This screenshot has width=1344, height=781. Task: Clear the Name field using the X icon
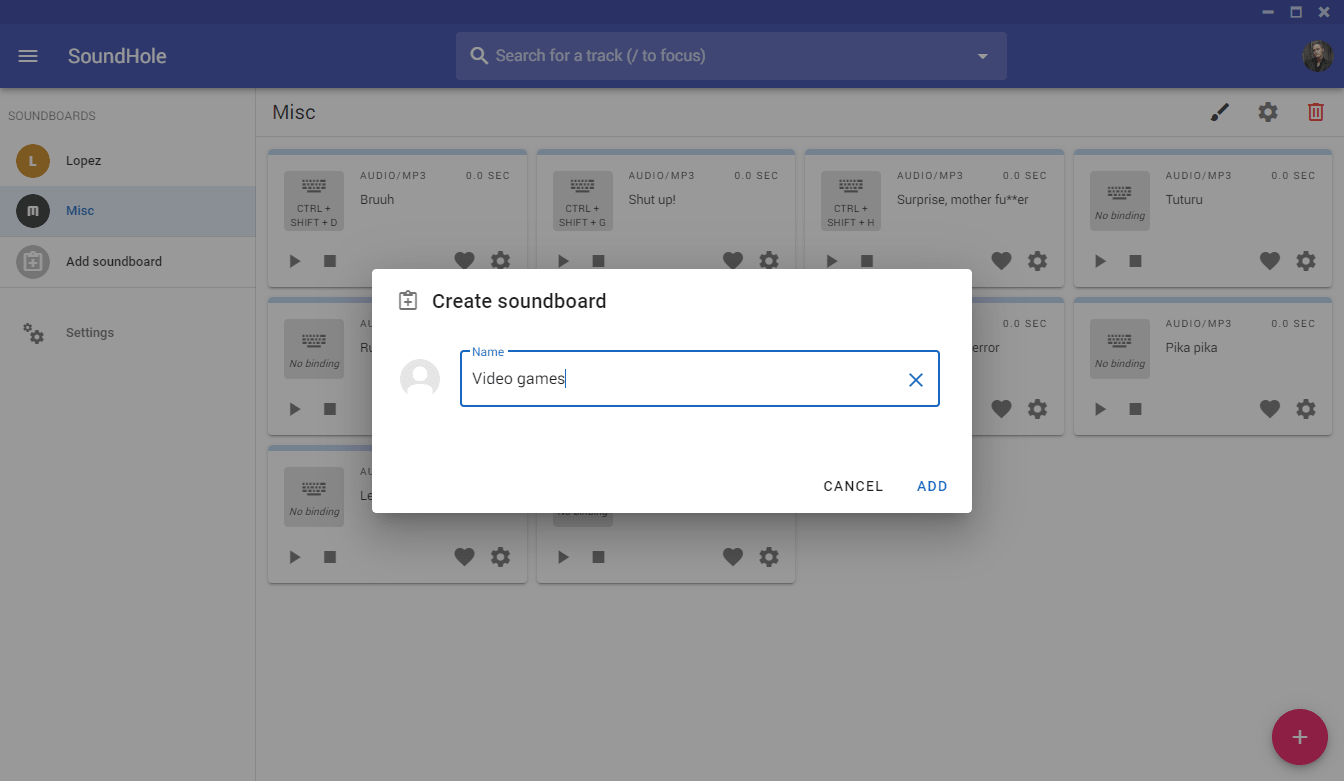pyautogui.click(x=915, y=379)
